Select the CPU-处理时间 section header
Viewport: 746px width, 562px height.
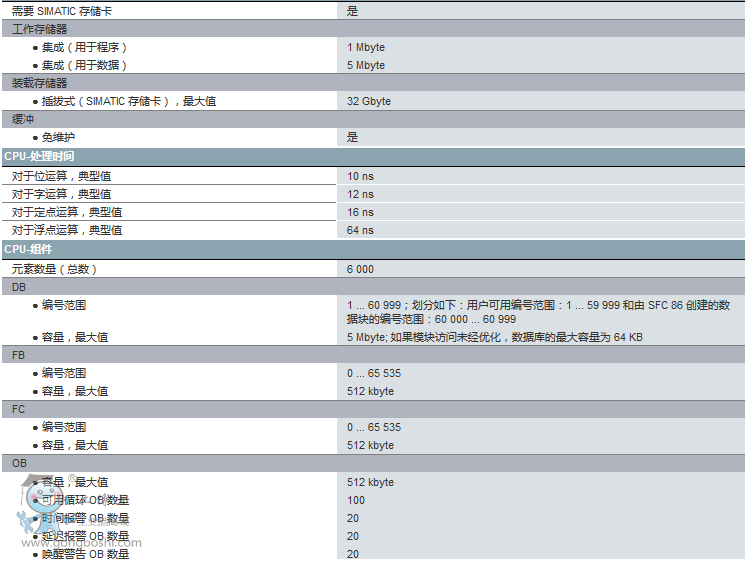[x=39, y=157]
